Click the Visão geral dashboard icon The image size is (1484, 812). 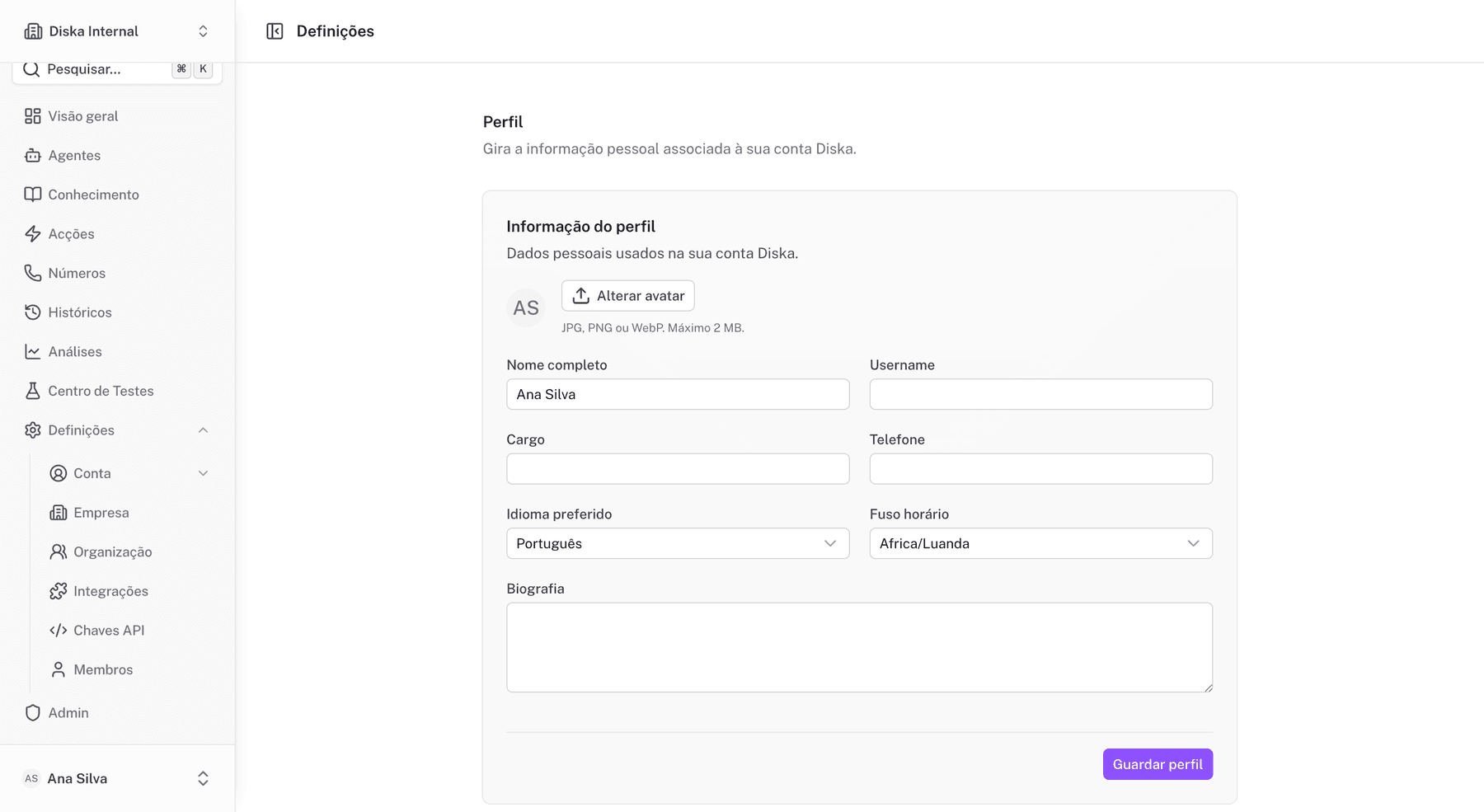33,116
